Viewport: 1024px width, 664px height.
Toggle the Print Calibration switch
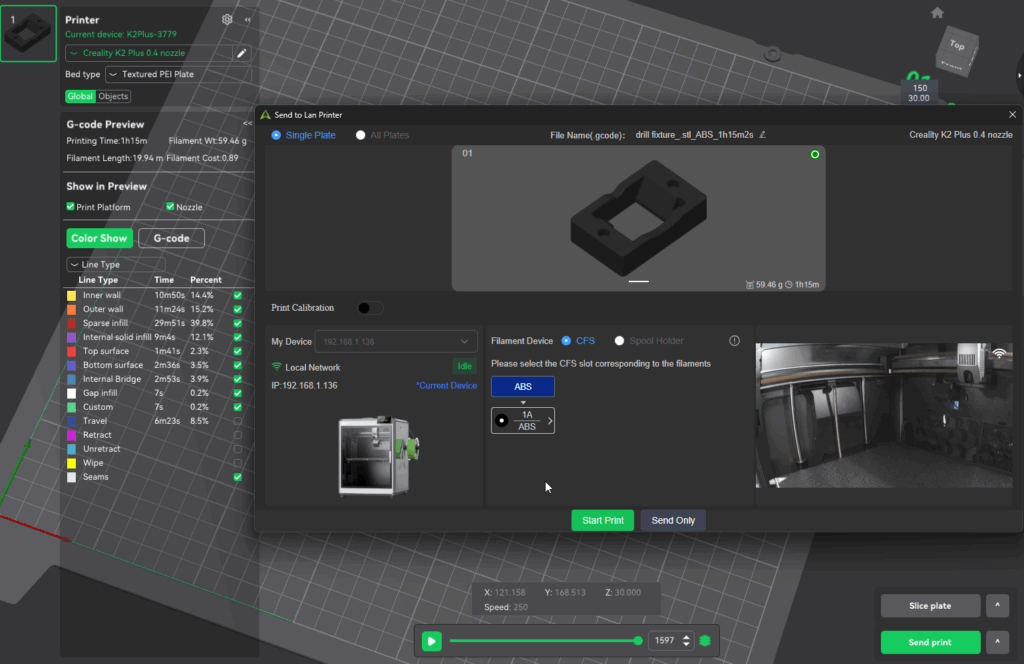(x=369, y=308)
